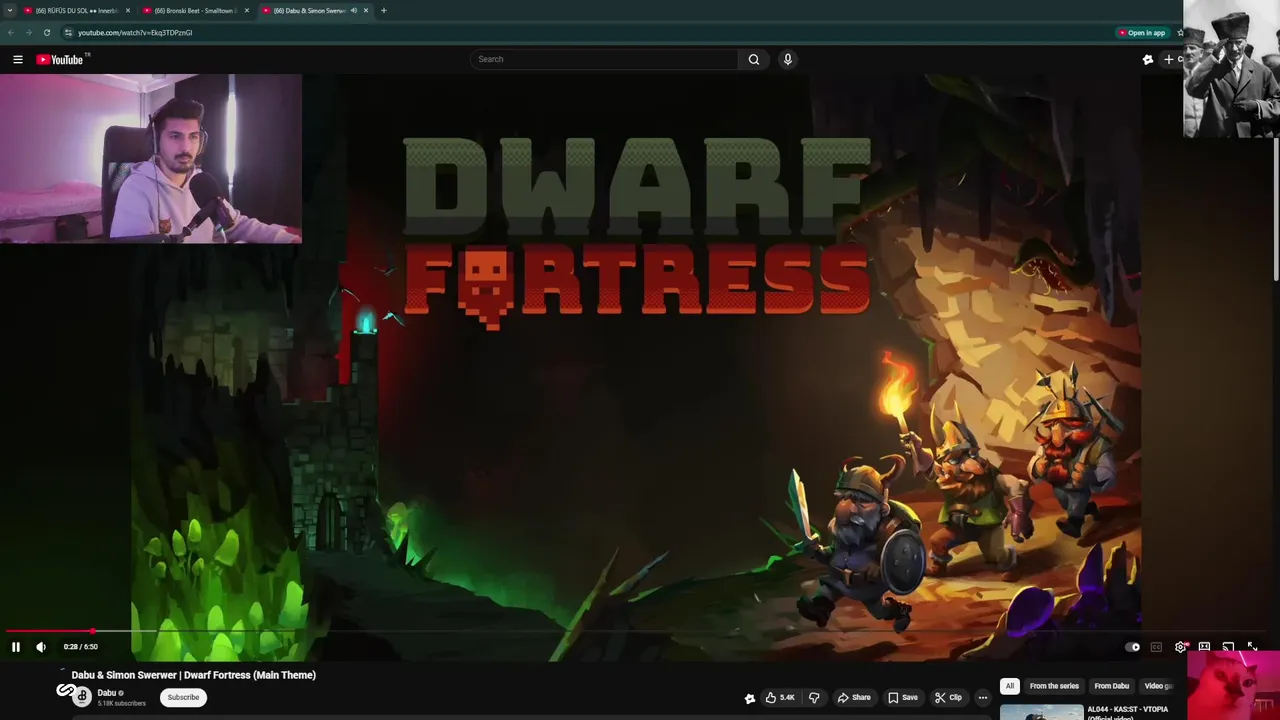
Task: Mute the tab via its speaker indicator
Action: click(x=353, y=10)
